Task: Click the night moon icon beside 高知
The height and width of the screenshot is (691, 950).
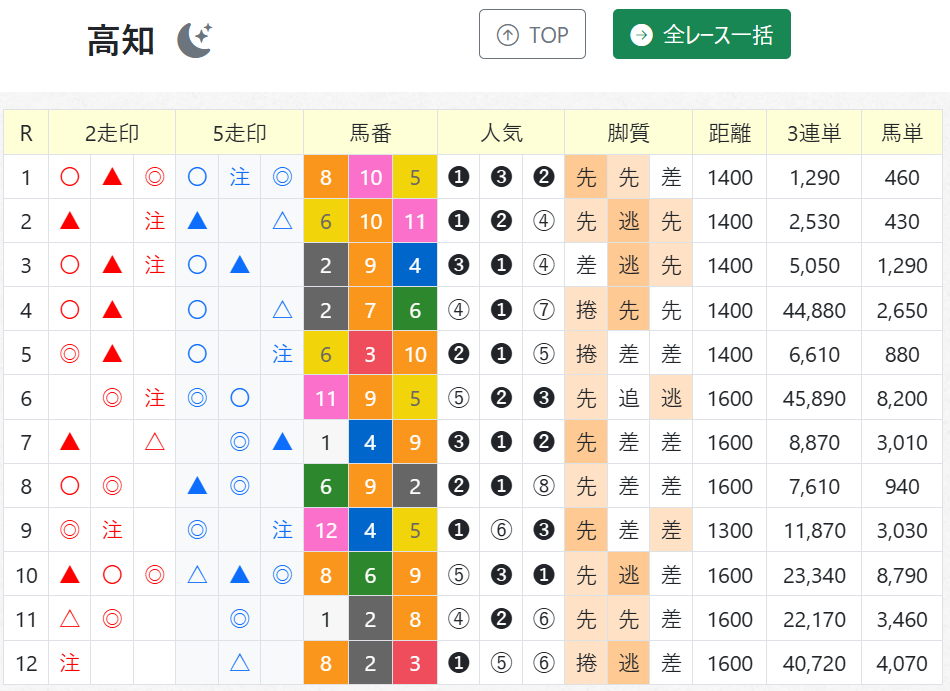Action: [x=195, y=41]
